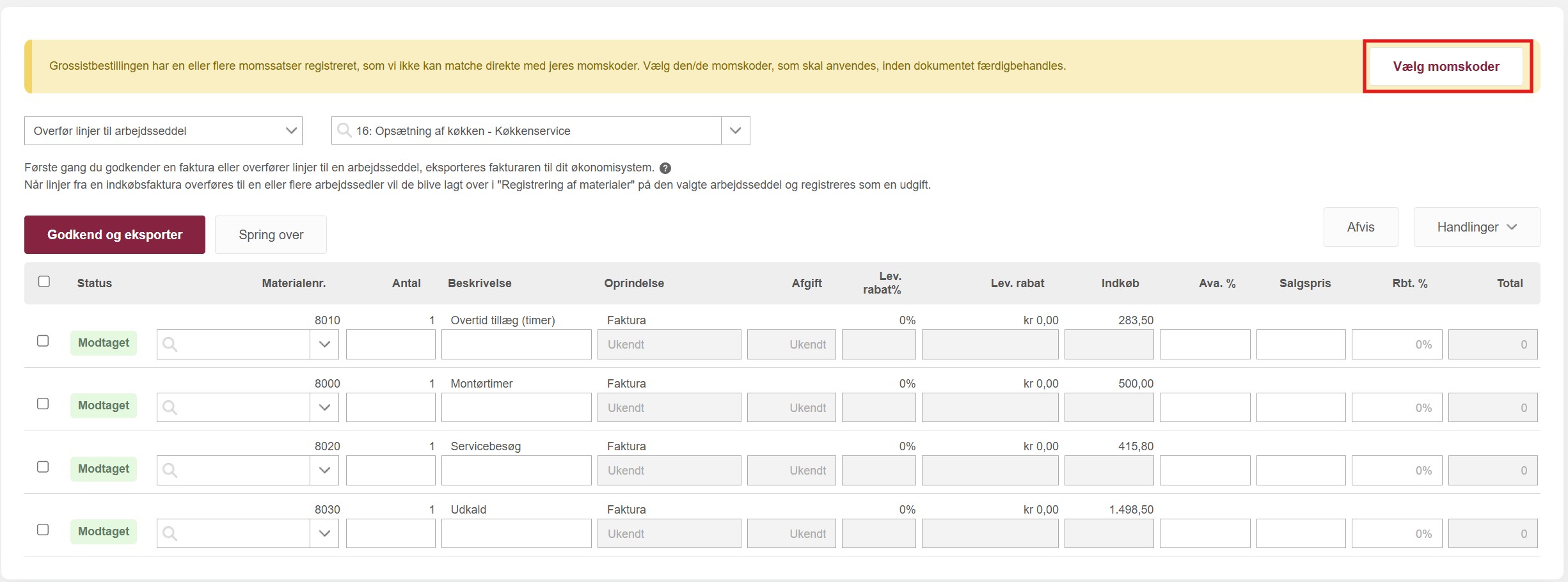The height and width of the screenshot is (582, 1568).
Task: Expand material dropdown for Servicebesøg row
Action: pyautogui.click(x=324, y=470)
